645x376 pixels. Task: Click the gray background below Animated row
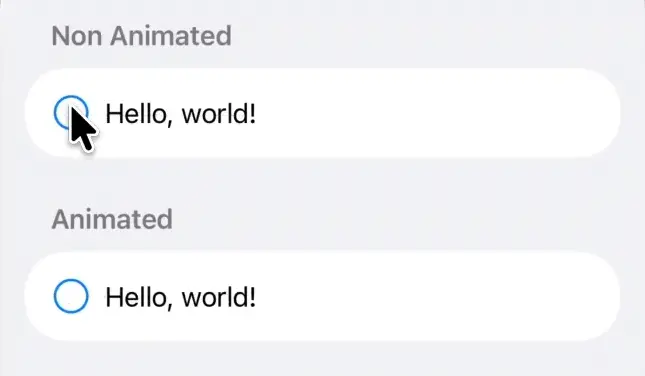pos(322,360)
